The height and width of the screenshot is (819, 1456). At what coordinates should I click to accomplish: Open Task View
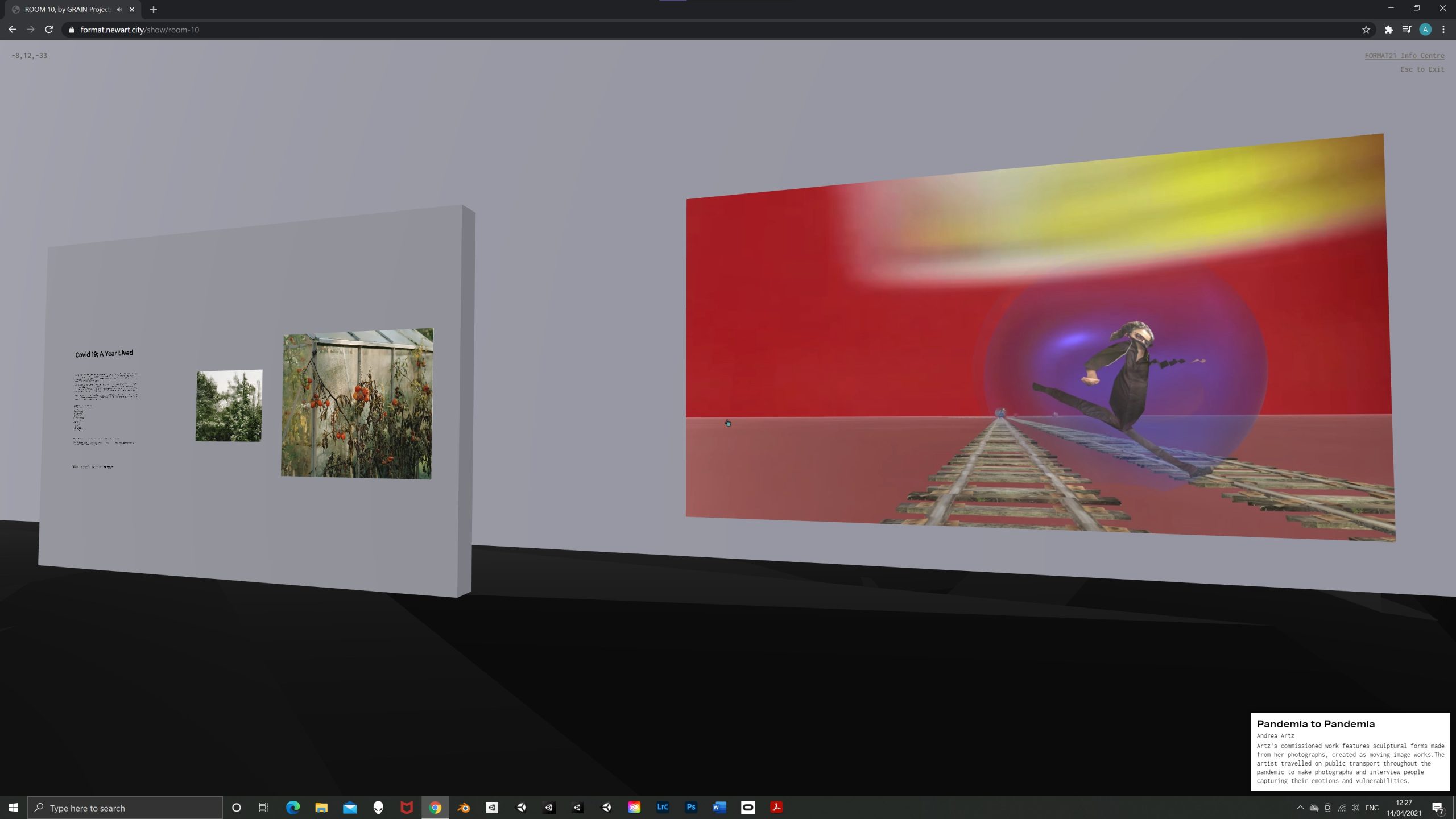(x=264, y=808)
